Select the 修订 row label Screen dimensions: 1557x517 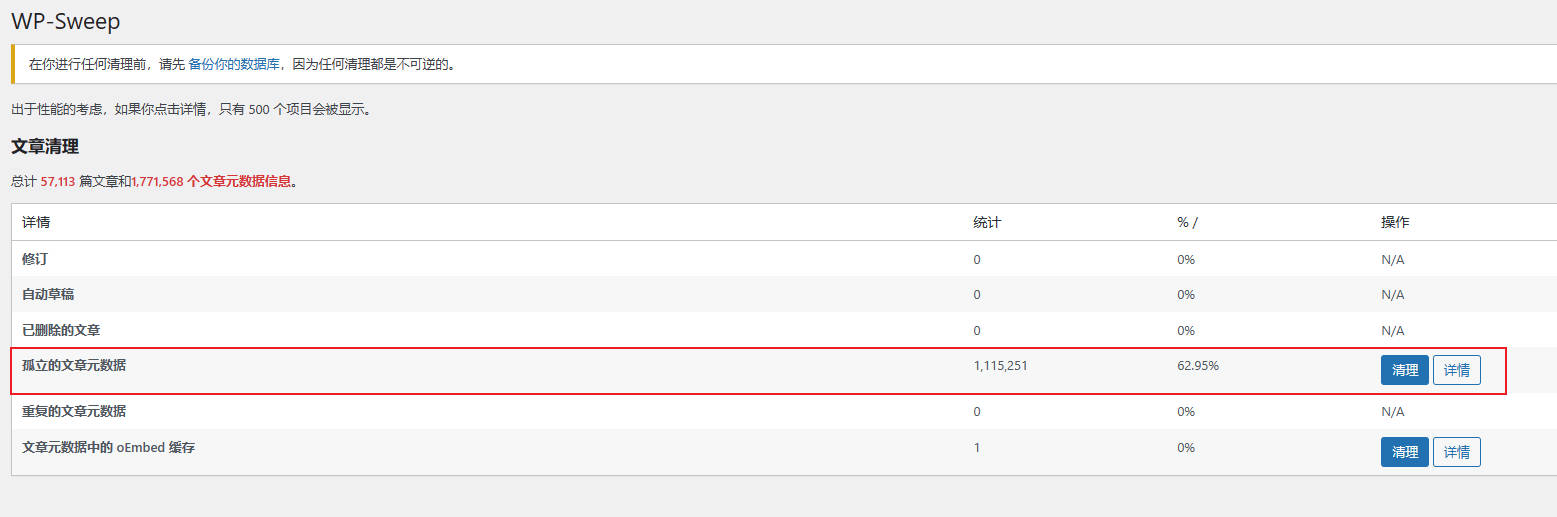pyautogui.click(x=35, y=259)
